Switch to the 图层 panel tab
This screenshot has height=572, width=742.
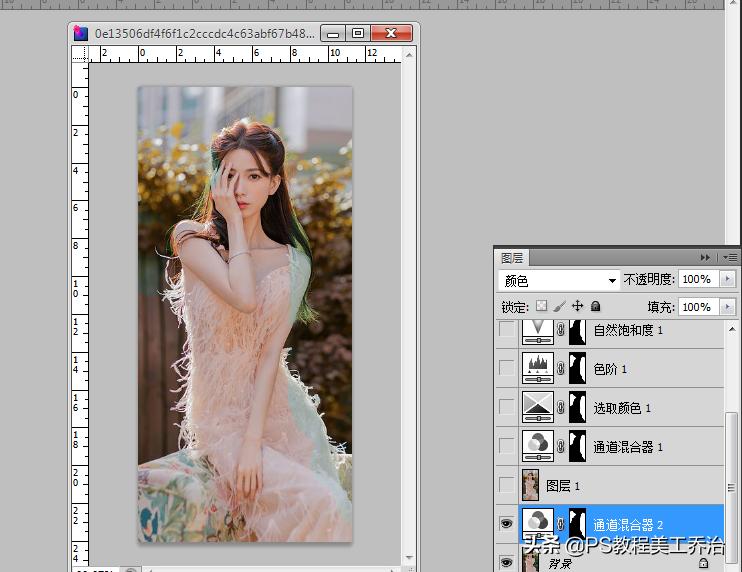(512, 257)
